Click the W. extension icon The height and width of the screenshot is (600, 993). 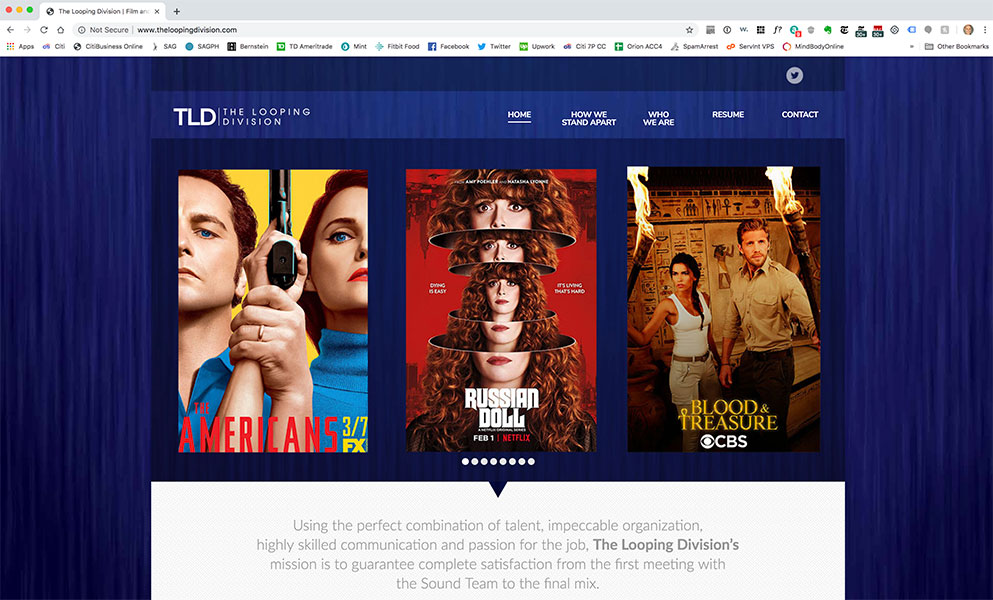pos(743,30)
